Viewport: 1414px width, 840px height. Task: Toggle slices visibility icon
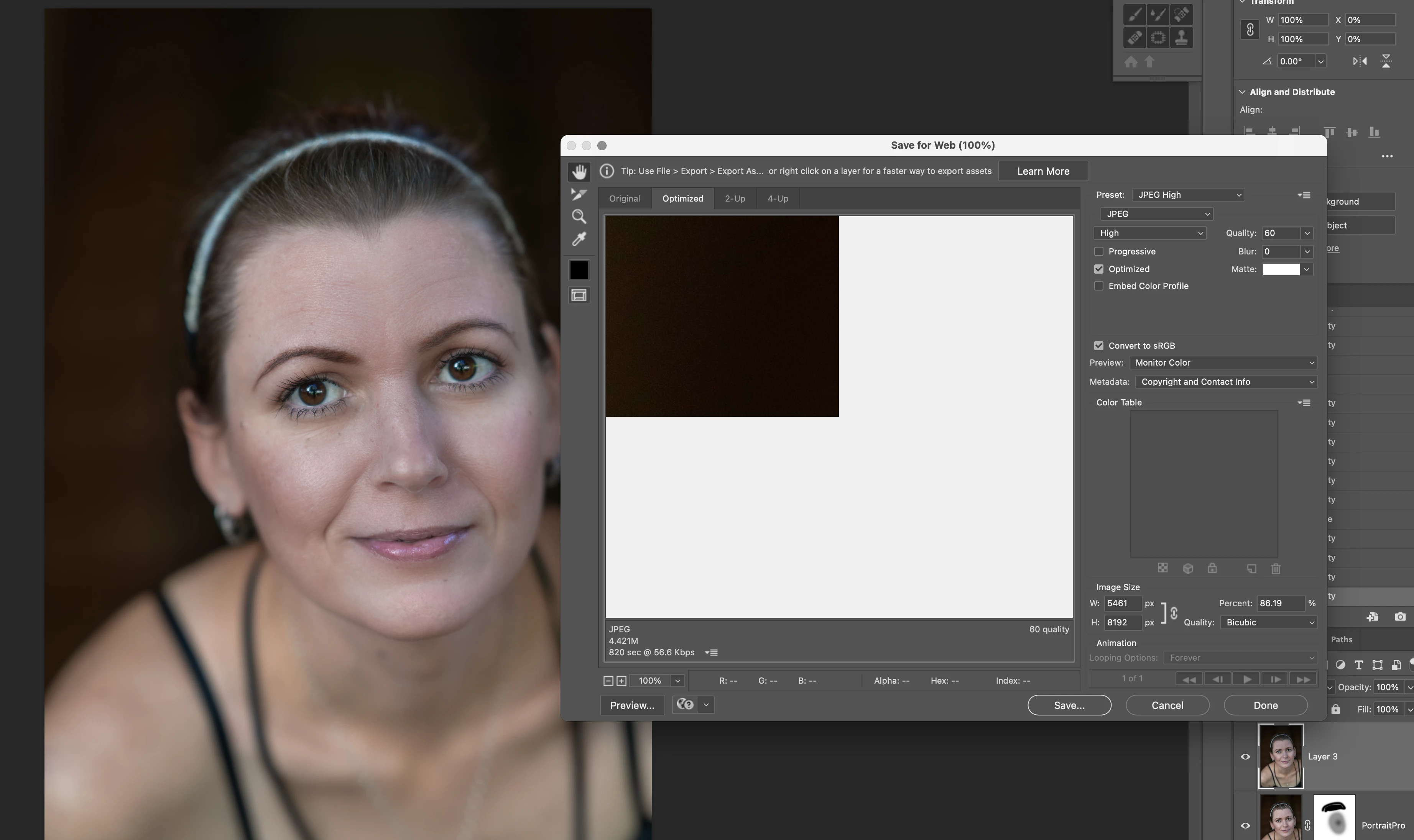point(579,295)
